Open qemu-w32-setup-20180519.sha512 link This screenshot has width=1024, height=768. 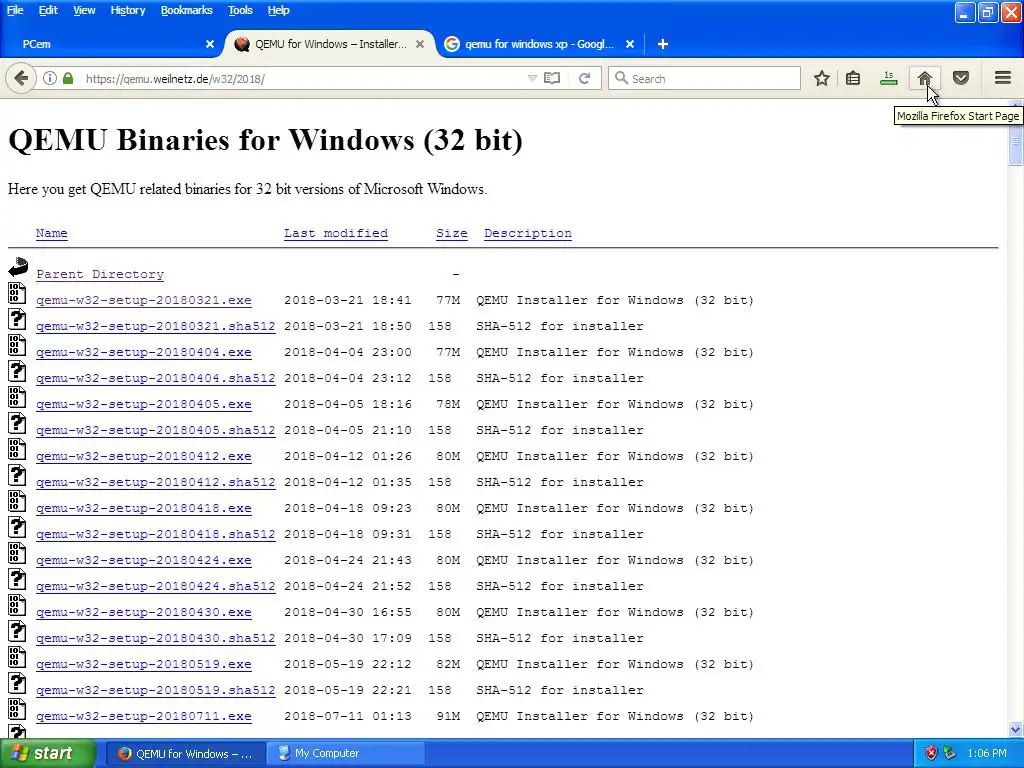tap(155, 690)
